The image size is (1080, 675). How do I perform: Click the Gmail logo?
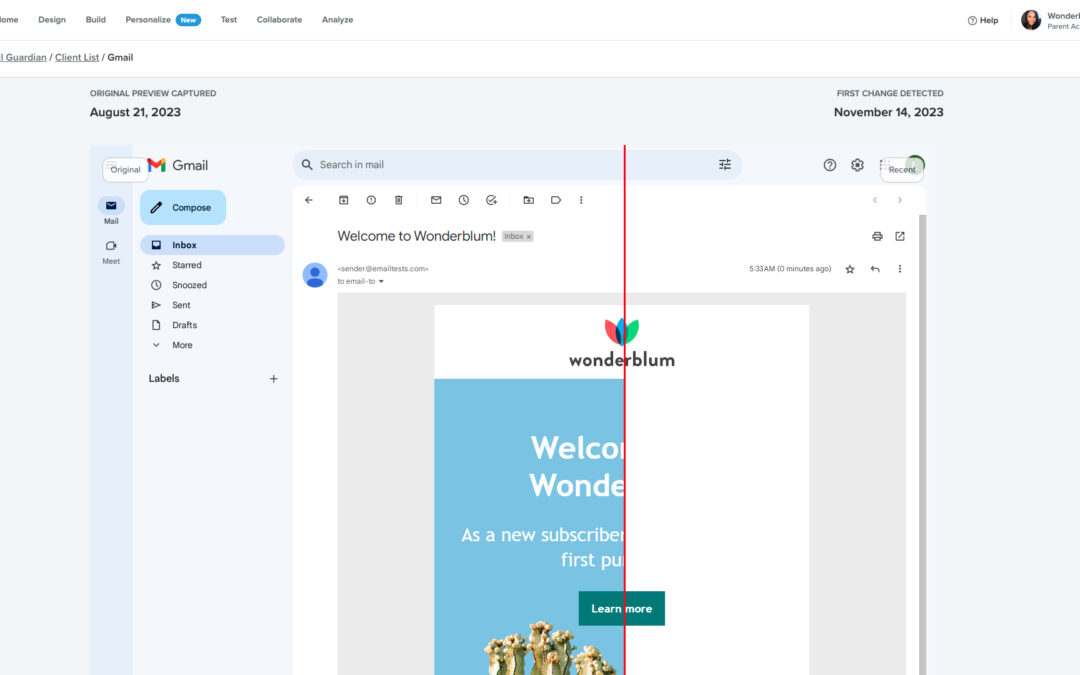(178, 165)
